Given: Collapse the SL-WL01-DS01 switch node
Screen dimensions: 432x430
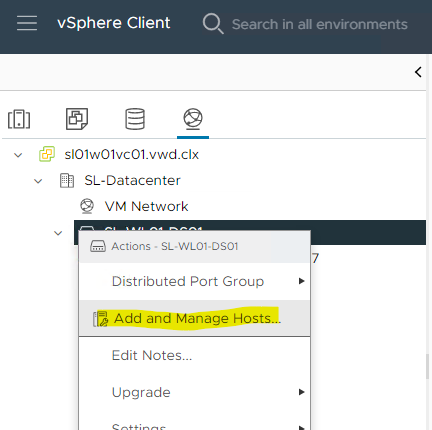Looking at the screenshot, I should [58, 233].
